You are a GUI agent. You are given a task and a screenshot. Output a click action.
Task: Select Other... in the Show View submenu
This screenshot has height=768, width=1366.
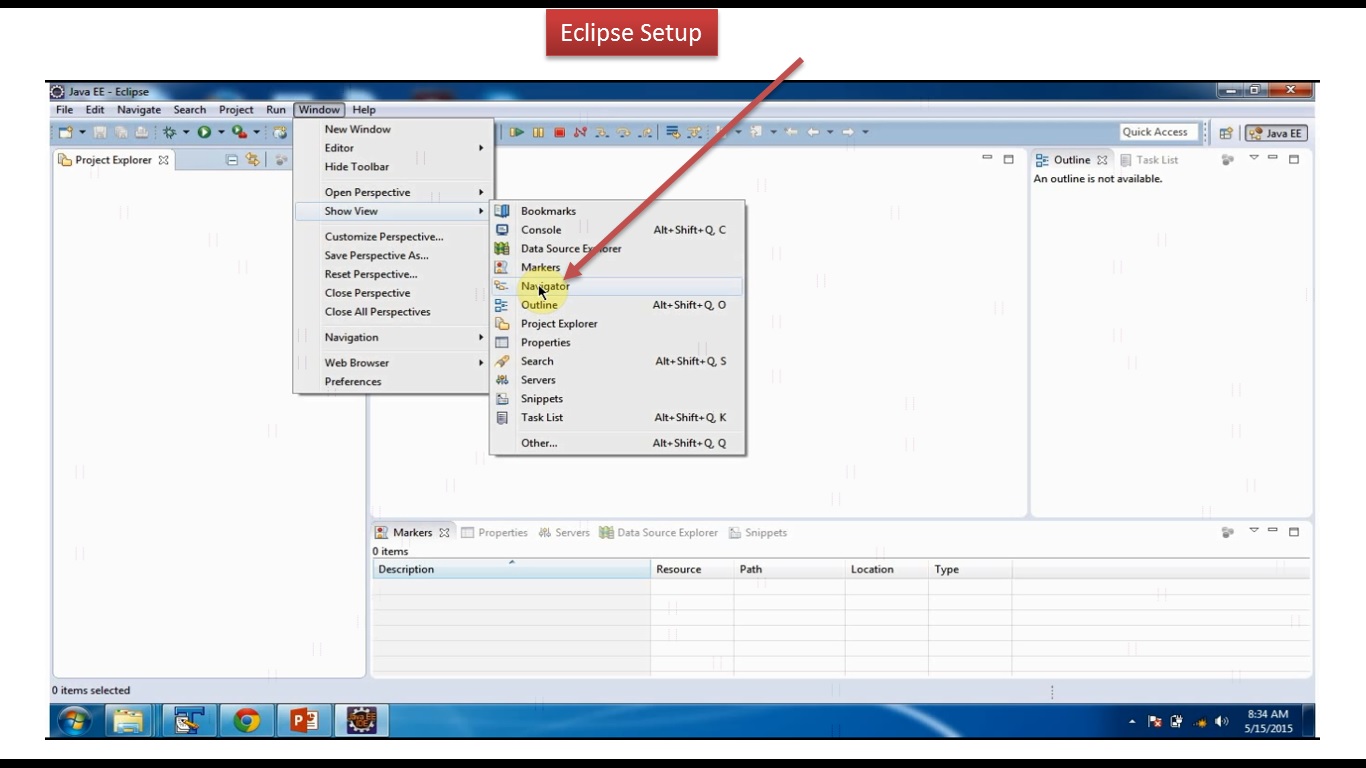(x=617, y=443)
